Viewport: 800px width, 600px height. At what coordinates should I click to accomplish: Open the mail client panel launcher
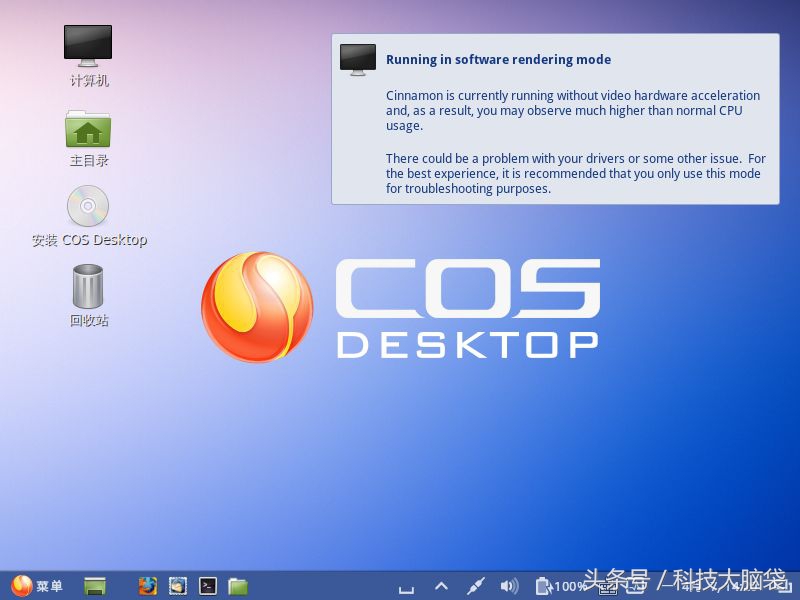tap(178, 586)
